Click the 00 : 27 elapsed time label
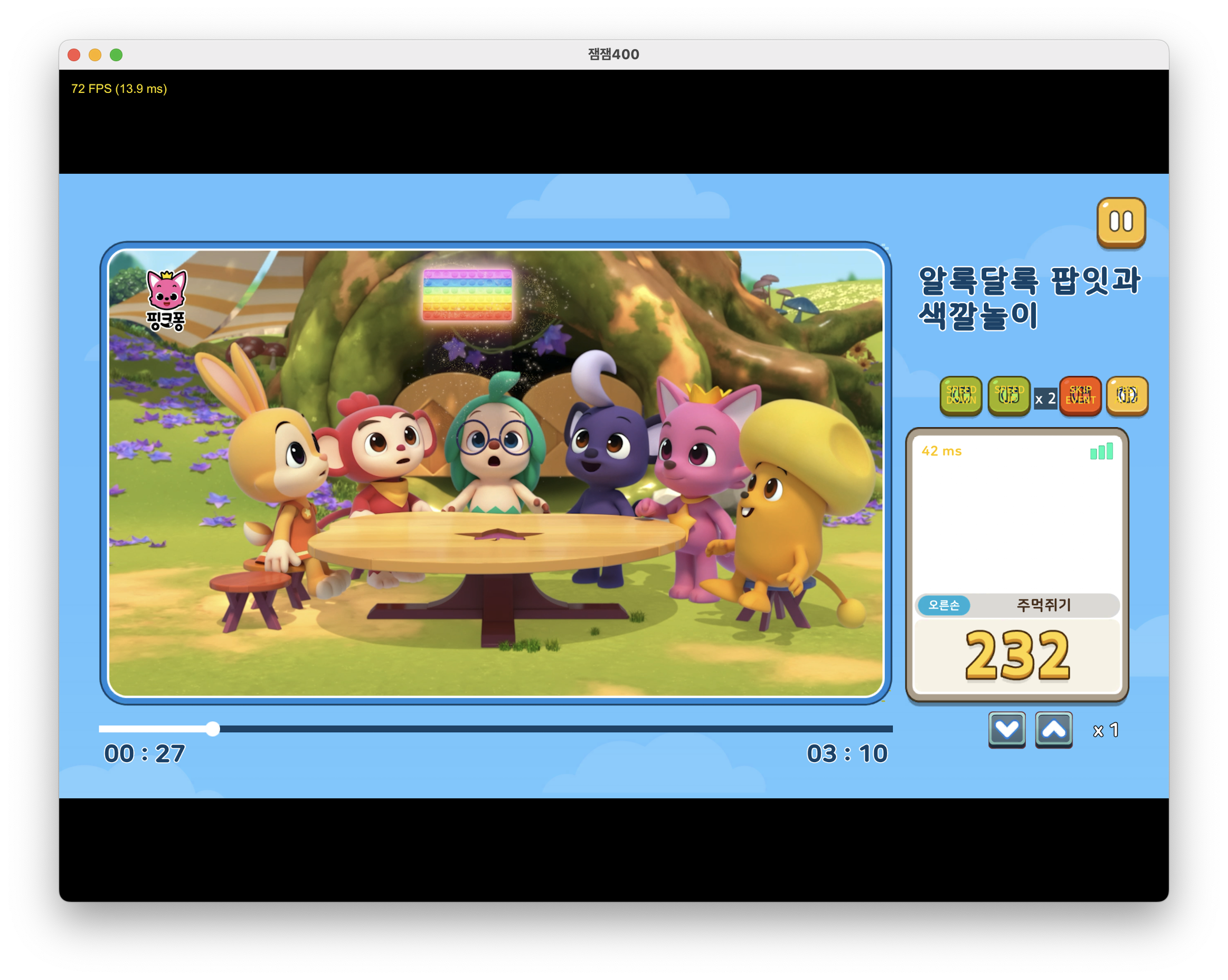The width and height of the screenshot is (1228, 980). (145, 753)
